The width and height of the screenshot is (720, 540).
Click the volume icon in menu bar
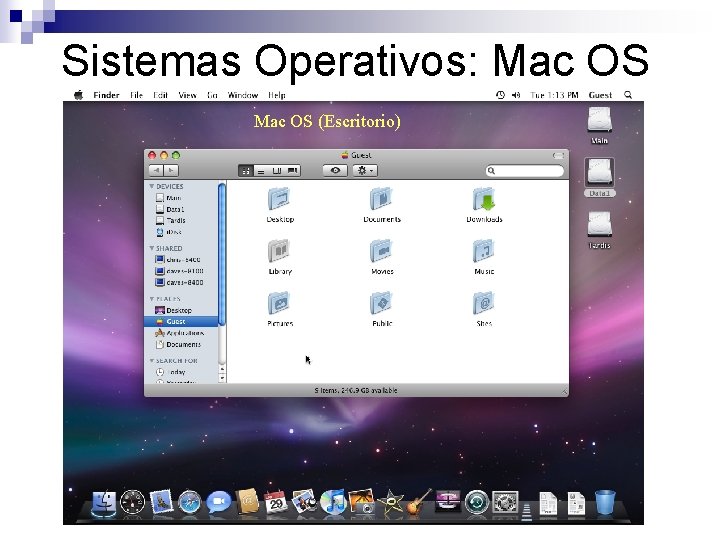pos(516,95)
